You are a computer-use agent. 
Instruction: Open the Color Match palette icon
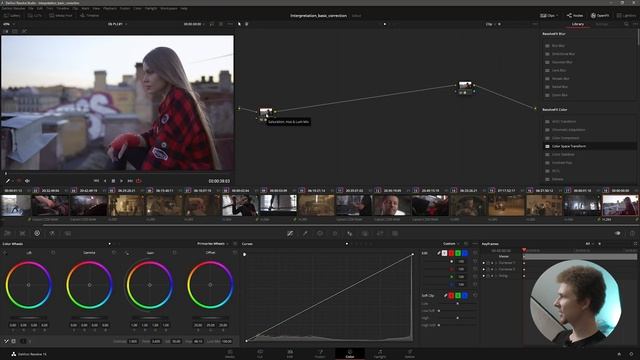coord(22,233)
